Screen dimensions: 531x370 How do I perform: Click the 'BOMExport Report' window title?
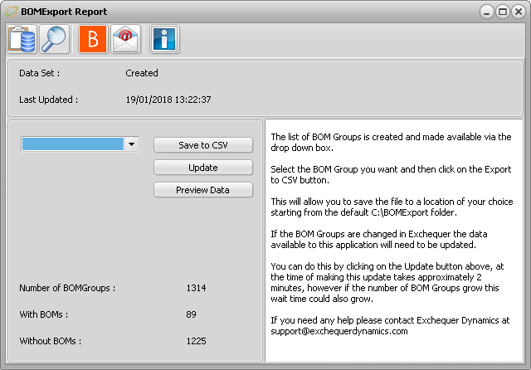64,12
